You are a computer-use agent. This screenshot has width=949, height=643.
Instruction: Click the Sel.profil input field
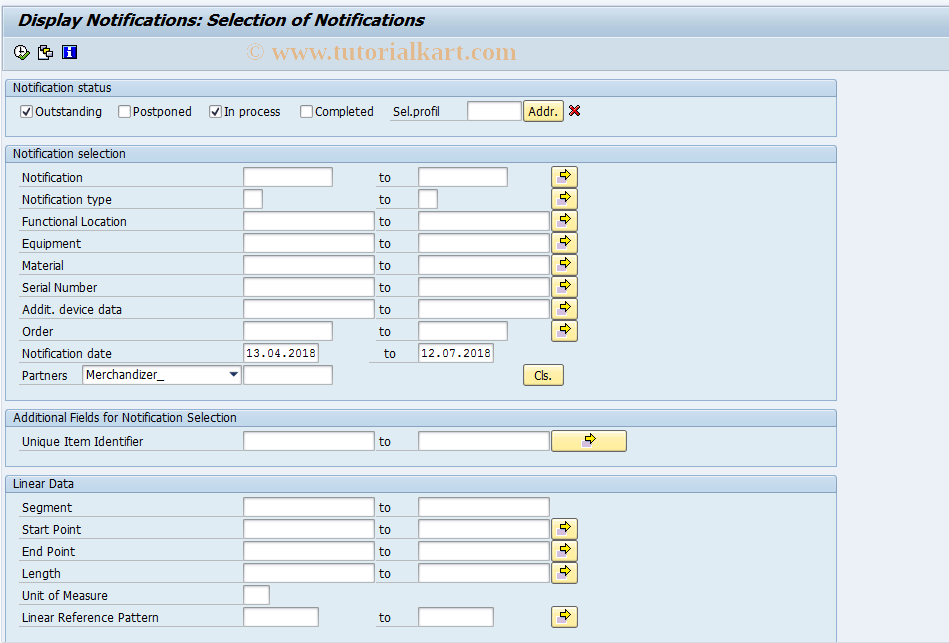[x=494, y=111]
